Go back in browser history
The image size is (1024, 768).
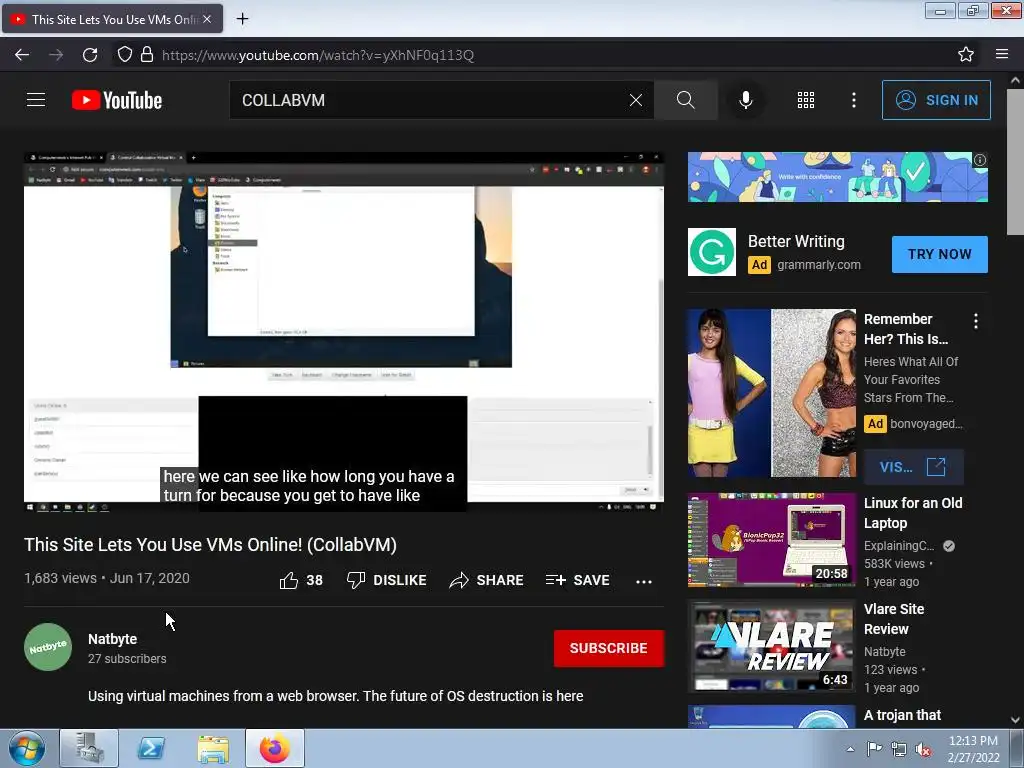22,55
